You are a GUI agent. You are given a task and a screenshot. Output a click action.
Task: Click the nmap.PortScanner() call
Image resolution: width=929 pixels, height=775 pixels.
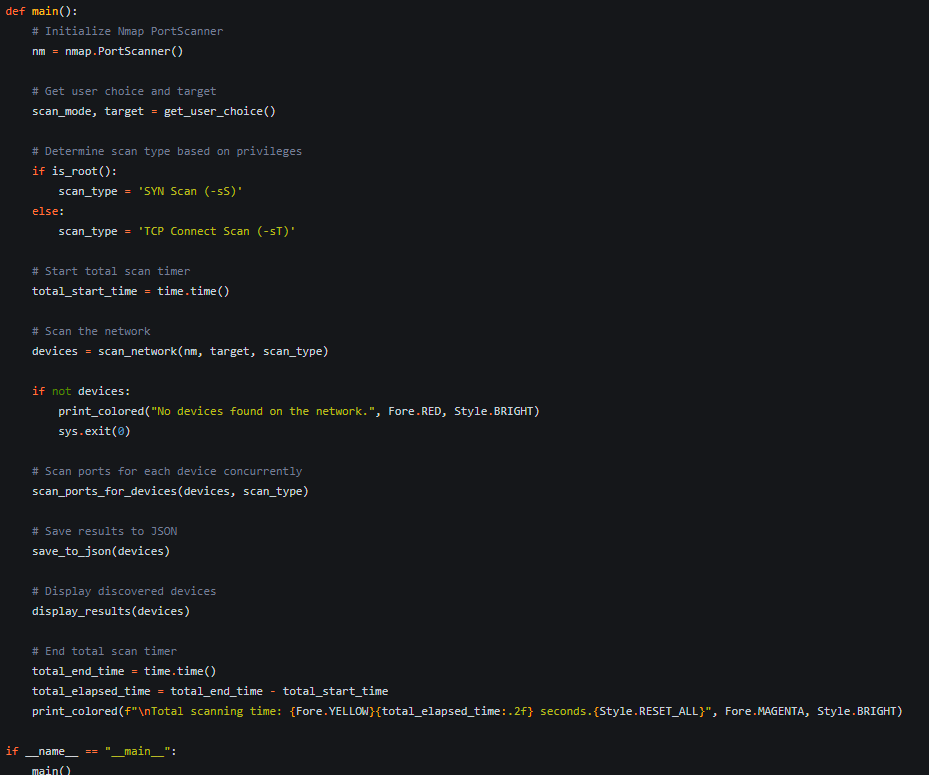click(x=124, y=52)
